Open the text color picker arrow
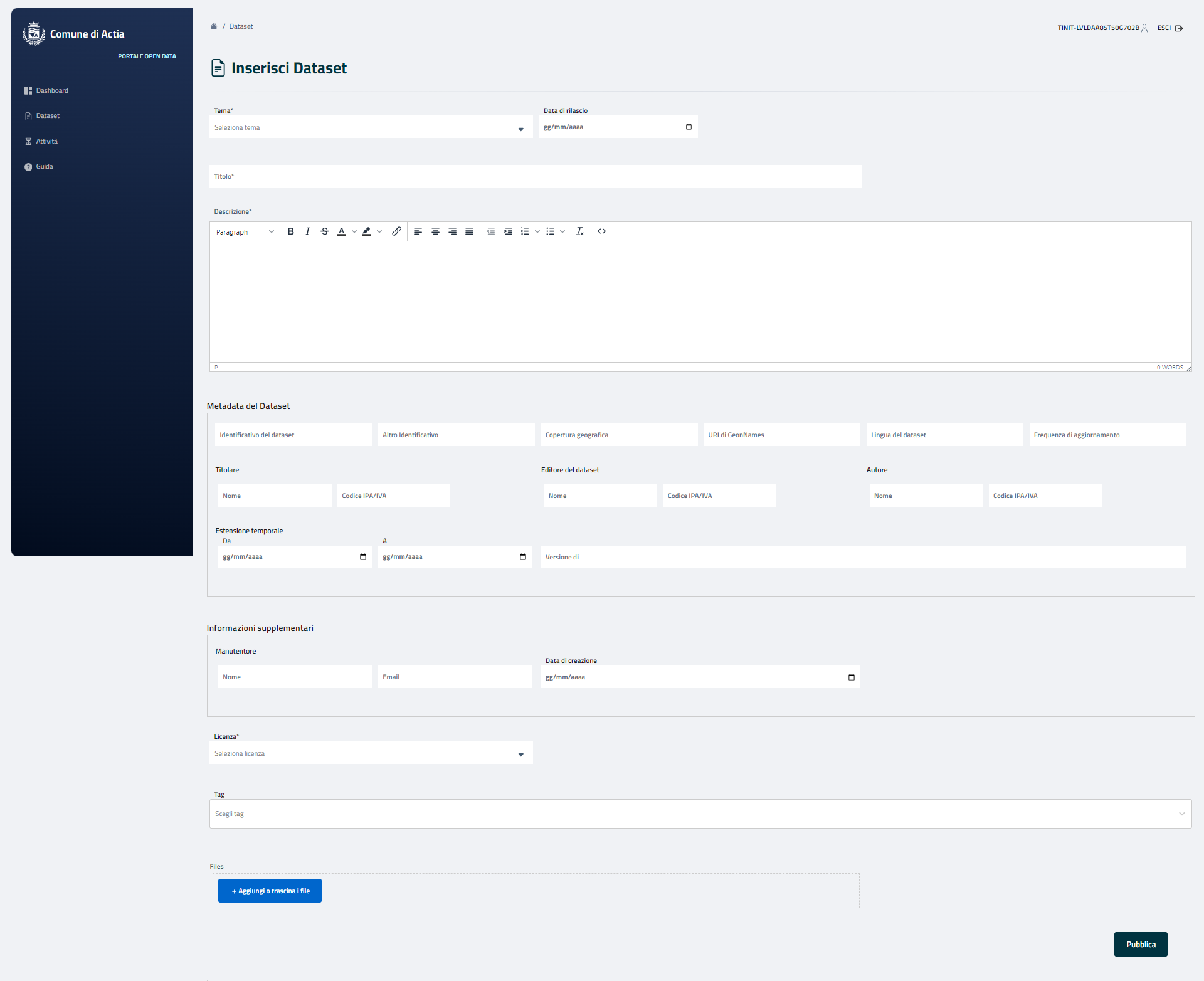Viewport: 1204px width, 981px height. point(354,231)
